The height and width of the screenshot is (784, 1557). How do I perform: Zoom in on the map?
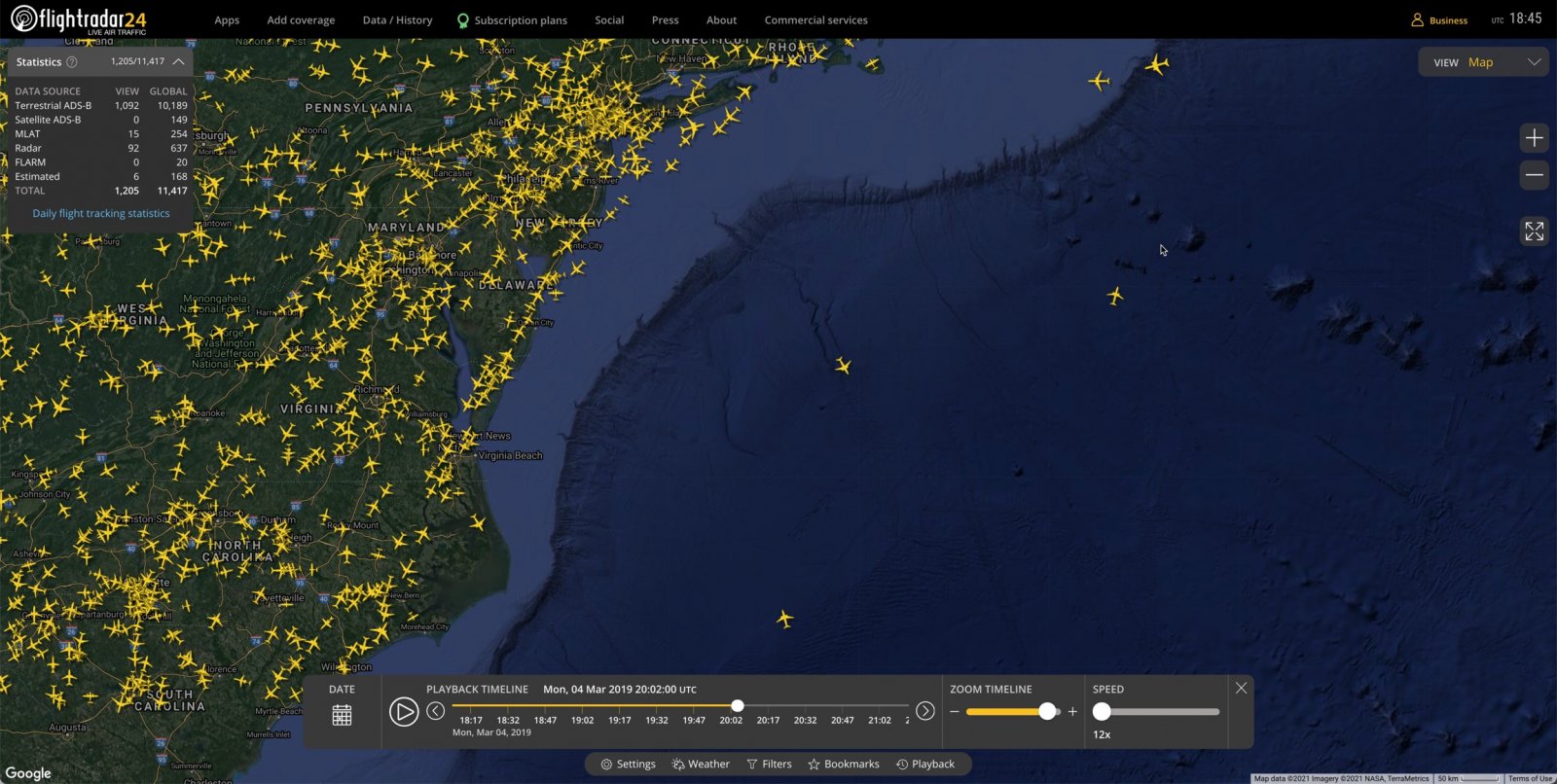pos(1534,138)
